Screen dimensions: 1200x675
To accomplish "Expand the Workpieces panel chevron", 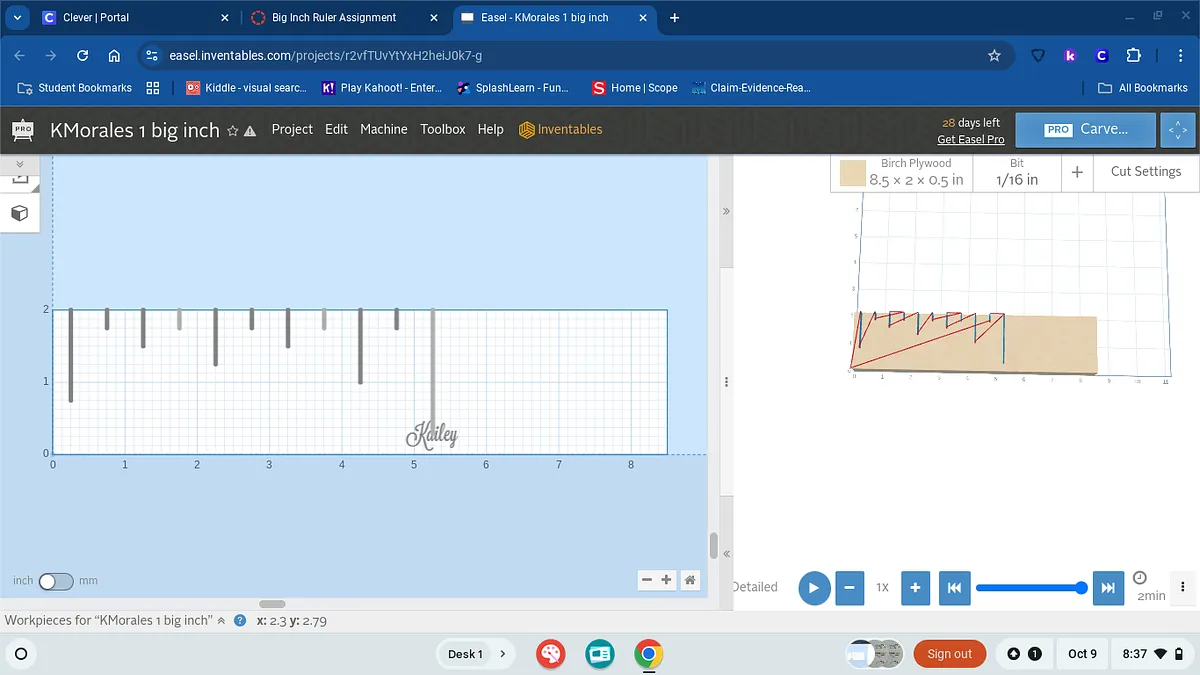I will point(222,621).
